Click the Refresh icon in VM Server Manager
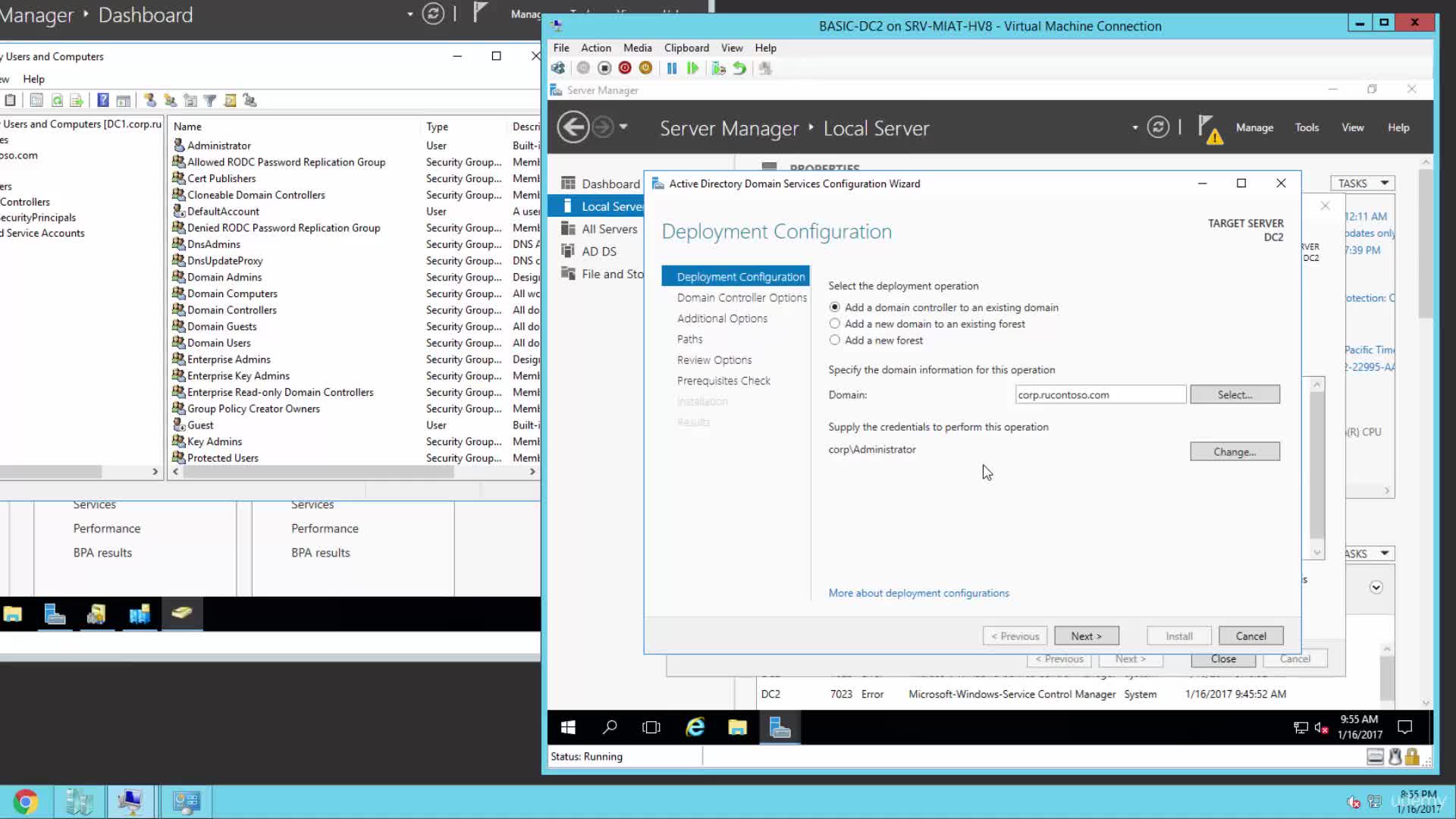This screenshot has width=1456, height=819. coord(1158,127)
